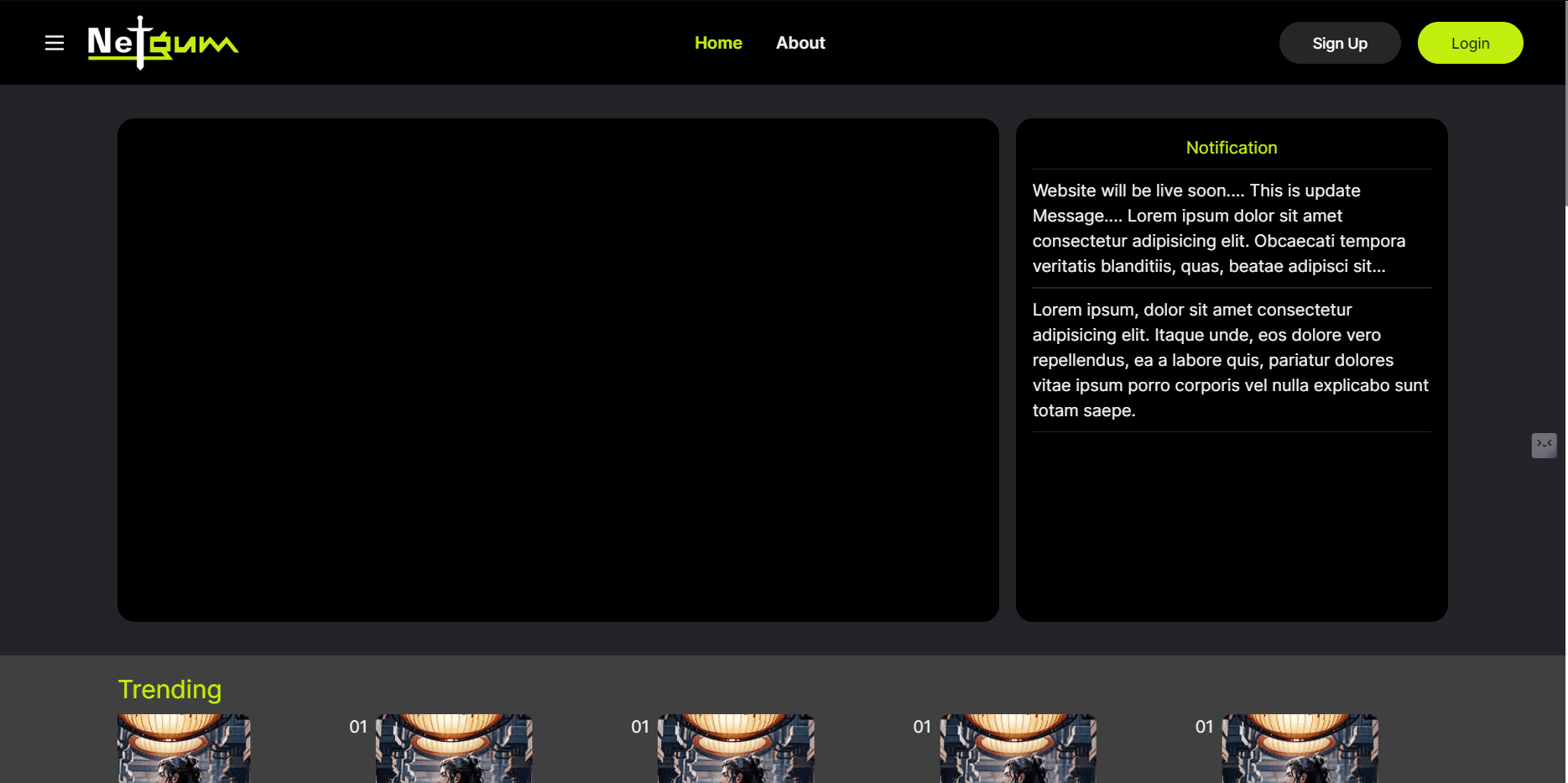The width and height of the screenshot is (1568, 783).
Task: Click the Trending section heading
Action: click(169, 689)
